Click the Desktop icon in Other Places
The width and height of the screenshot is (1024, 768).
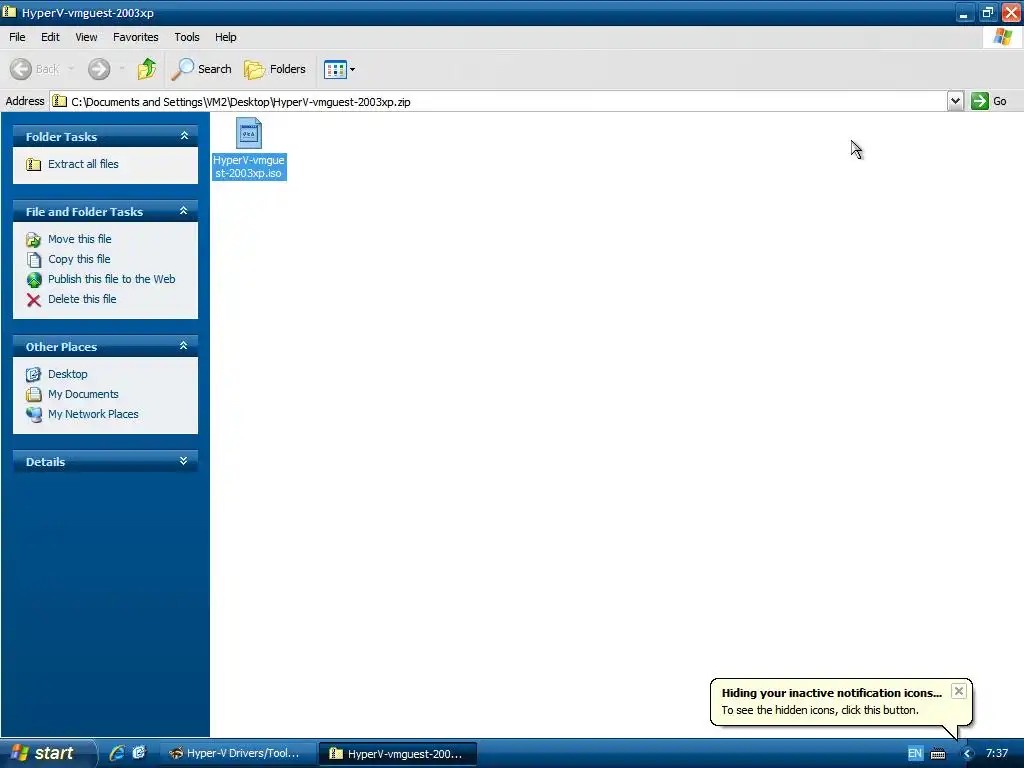(33, 374)
